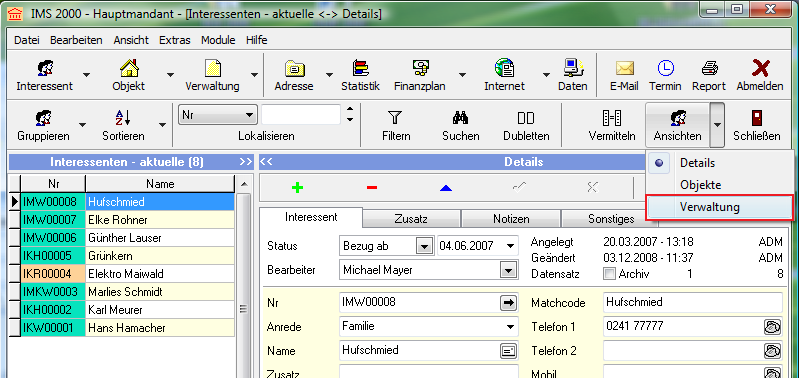799x378 pixels.
Task: Open the Finanzplan tool
Action: tap(419, 75)
